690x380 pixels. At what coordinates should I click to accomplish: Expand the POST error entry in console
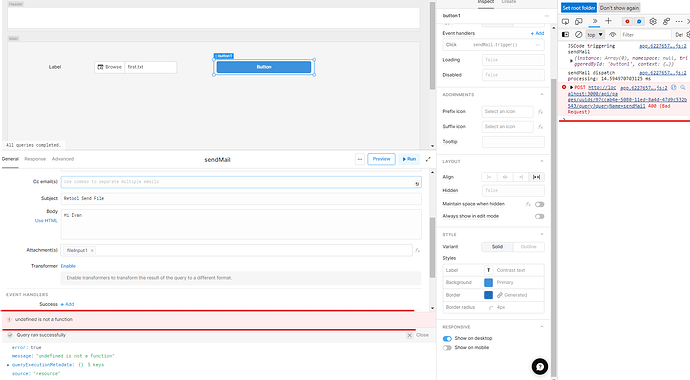pyautogui.click(x=572, y=88)
